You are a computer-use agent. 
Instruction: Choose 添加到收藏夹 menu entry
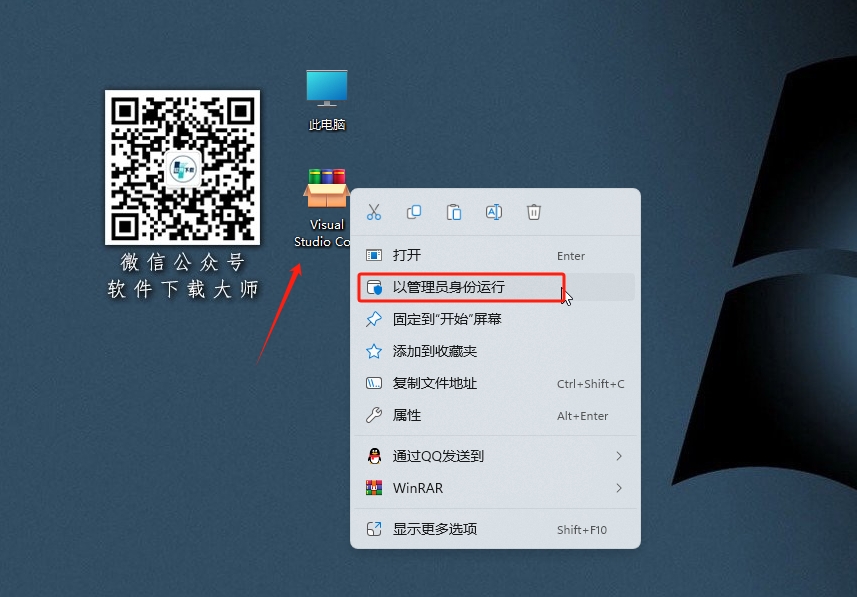coord(495,351)
